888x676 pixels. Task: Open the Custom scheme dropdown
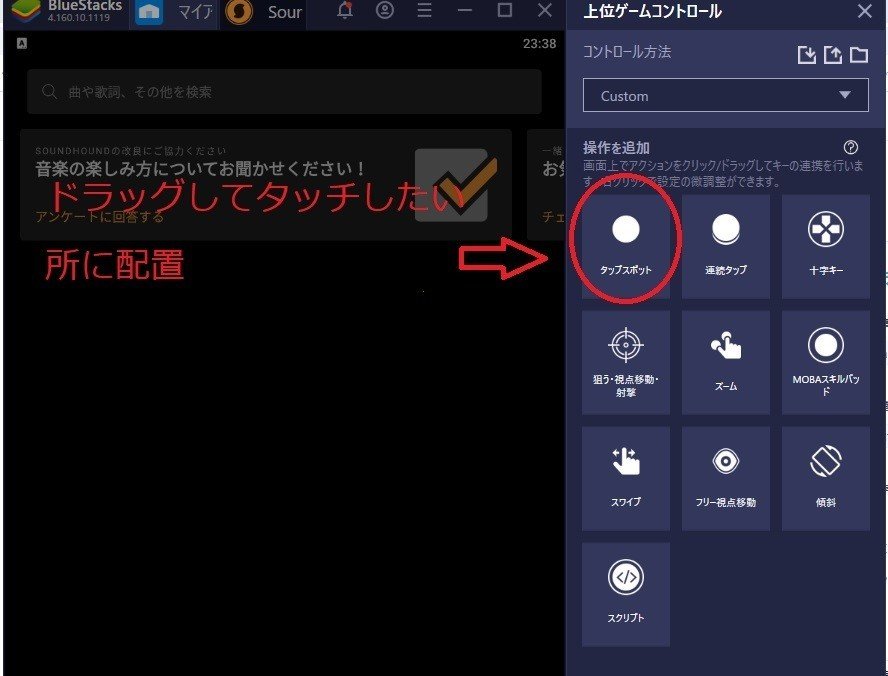coord(725,96)
